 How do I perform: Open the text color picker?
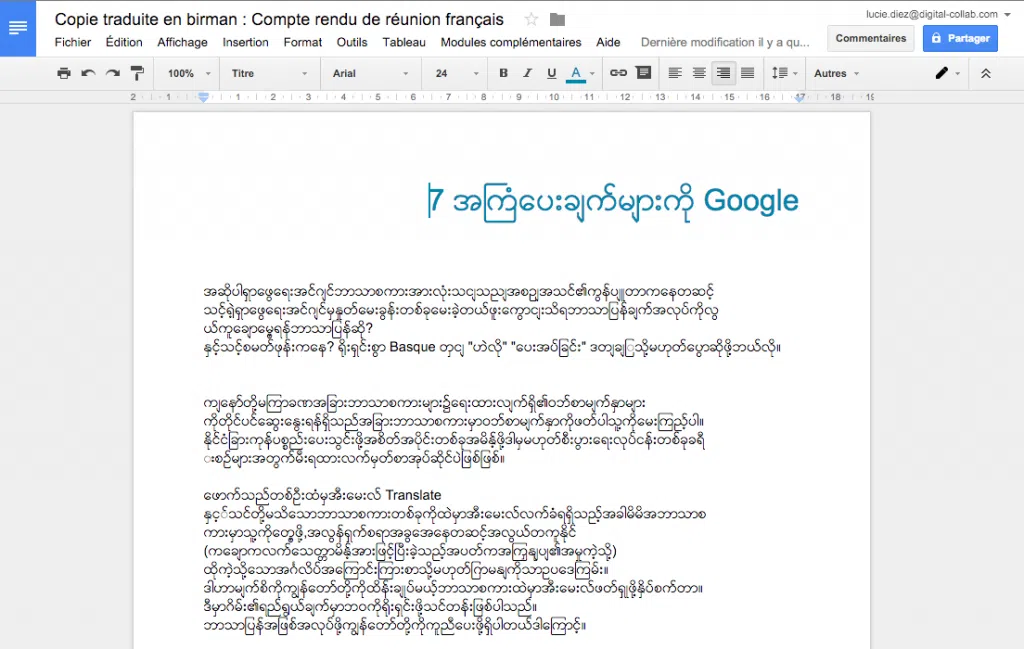pos(580,73)
